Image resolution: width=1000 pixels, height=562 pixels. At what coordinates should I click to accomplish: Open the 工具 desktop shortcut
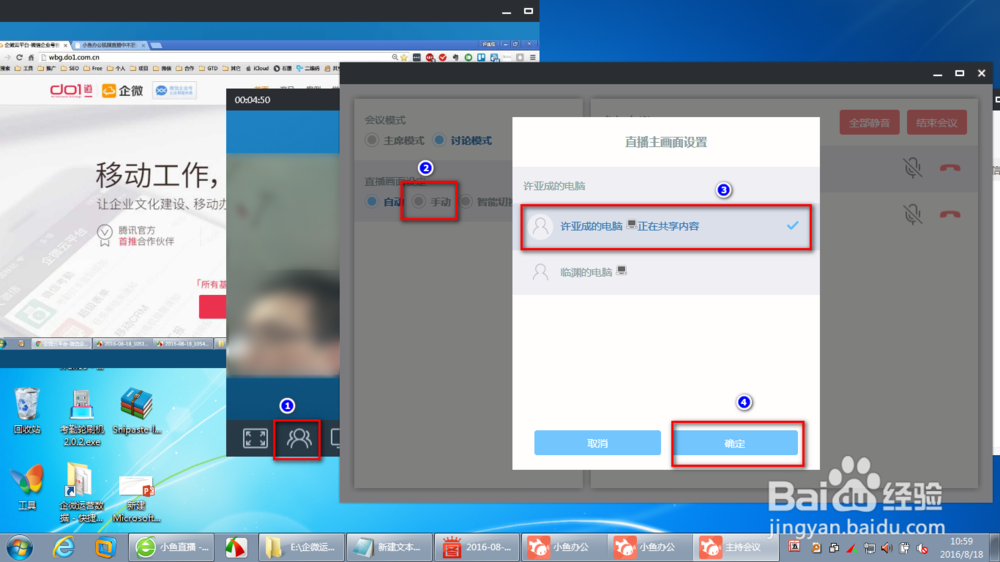[x=27, y=488]
